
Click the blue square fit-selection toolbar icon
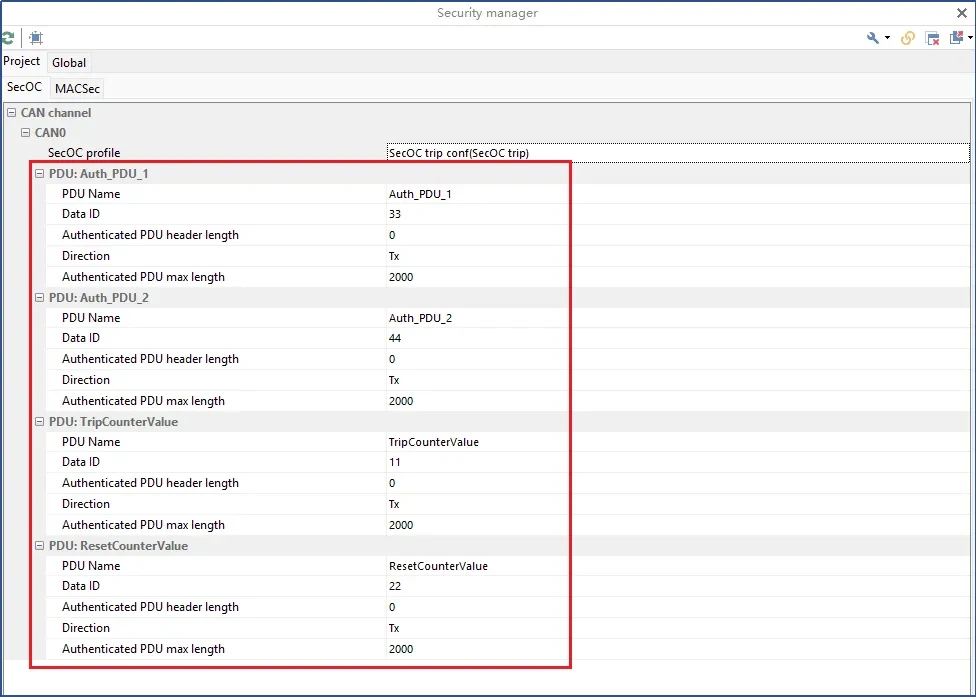tap(36, 38)
